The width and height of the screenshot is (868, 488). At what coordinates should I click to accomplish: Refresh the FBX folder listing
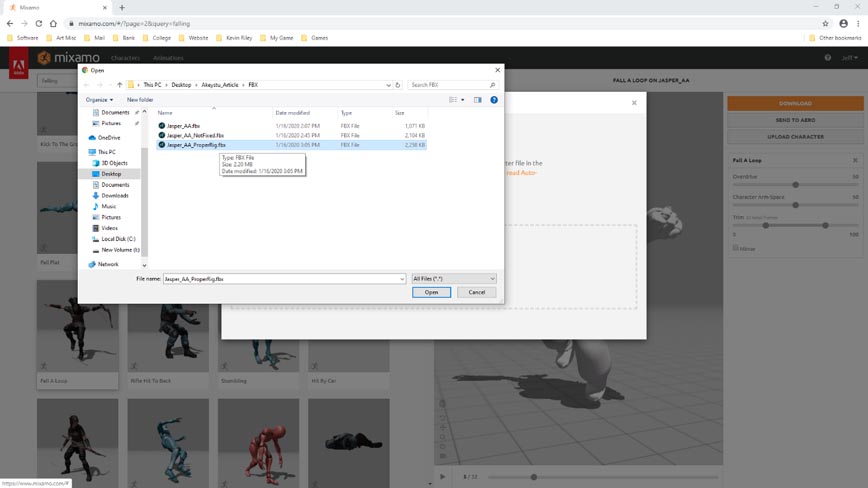[397, 85]
